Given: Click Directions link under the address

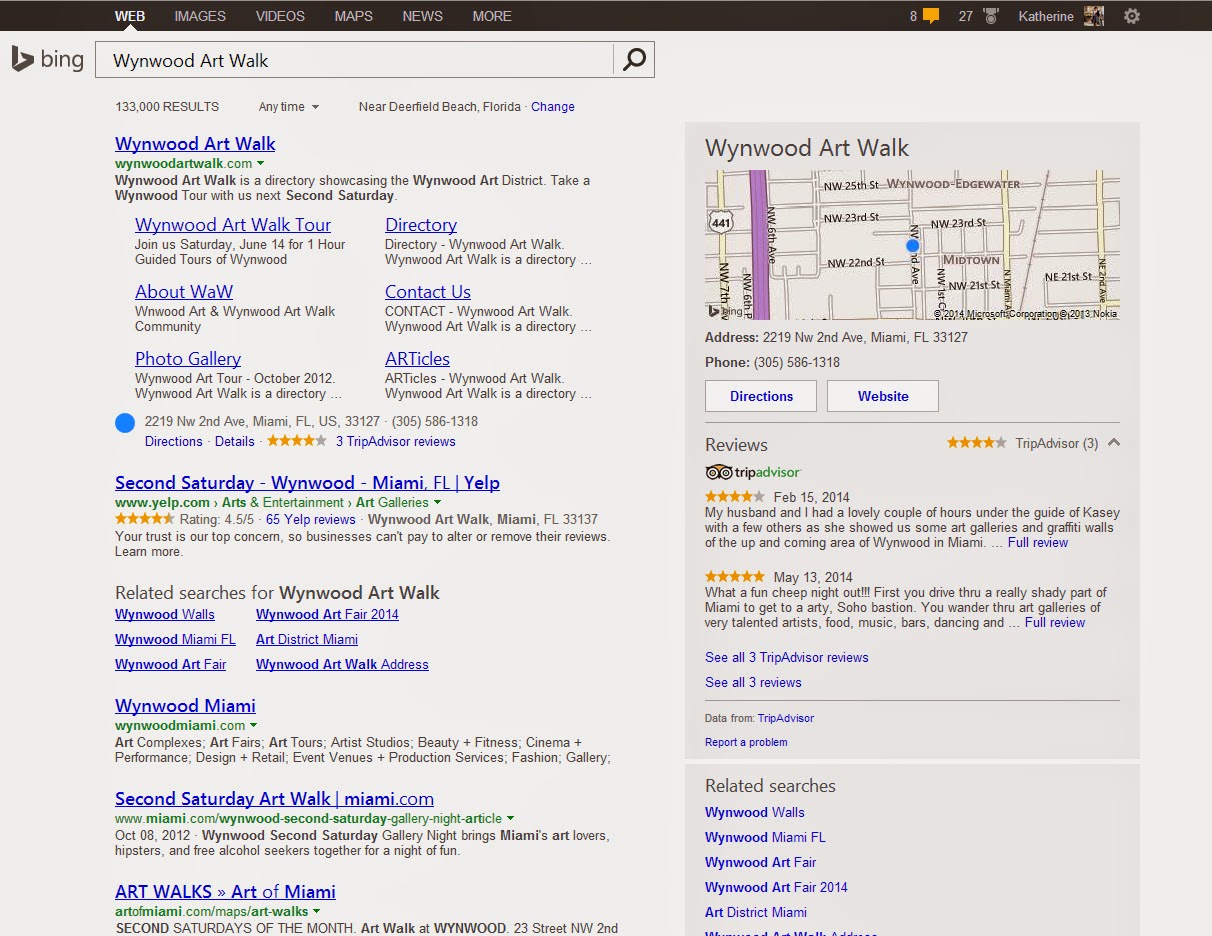Looking at the screenshot, I should point(174,441).
